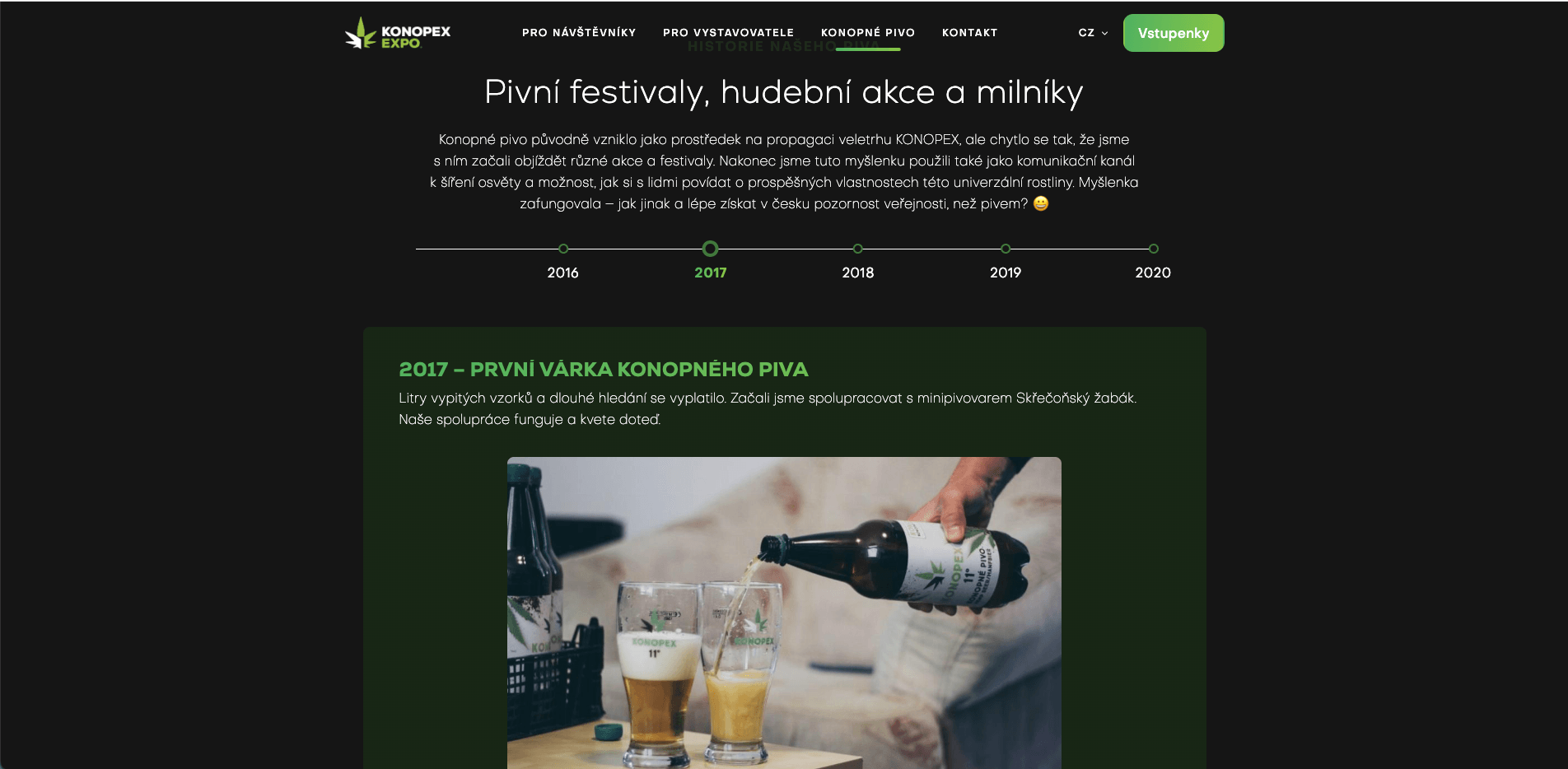Click the chevron next to CZ

[x=1104, y=34]
